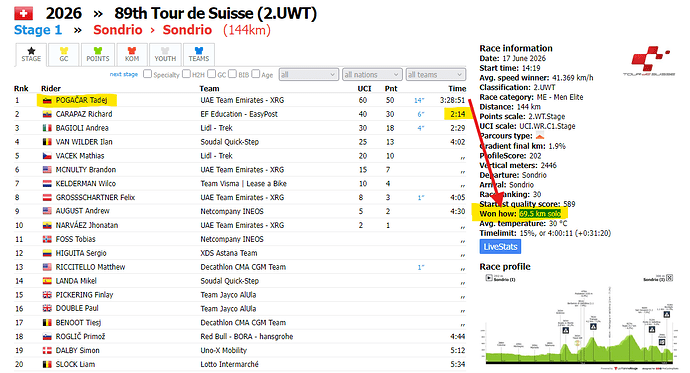Tick the H2H checkbox
The height and width of the screenshot is (373, 690).
pyautogui.click(x=187, y=74)
